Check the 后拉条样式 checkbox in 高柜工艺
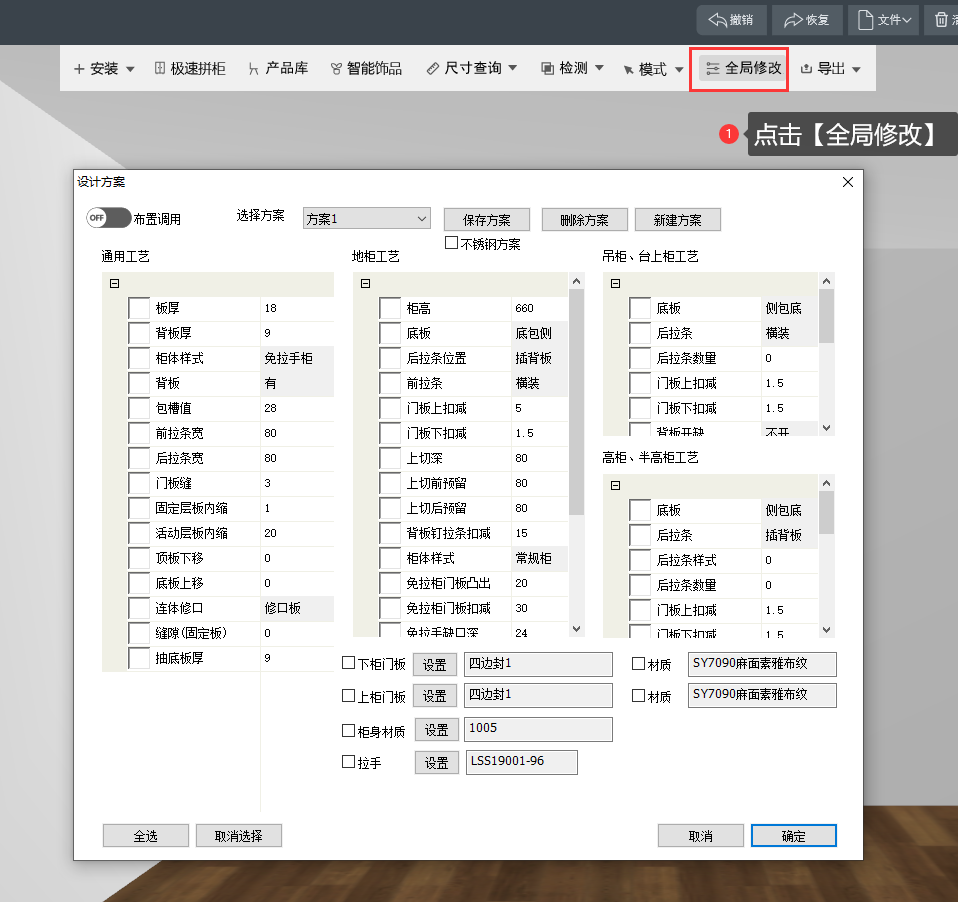The width and height of the screenshot is (958, 902). 640,560
